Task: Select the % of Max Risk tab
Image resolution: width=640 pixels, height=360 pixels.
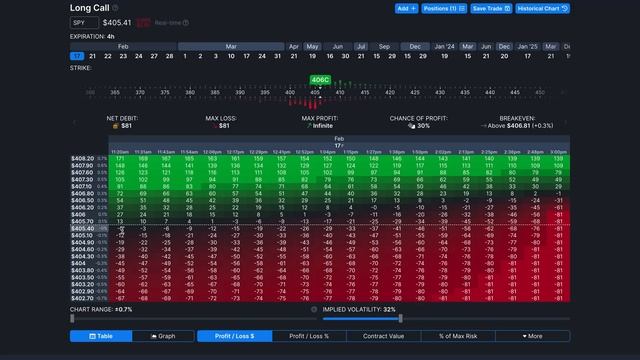Action: pos(458,336)
